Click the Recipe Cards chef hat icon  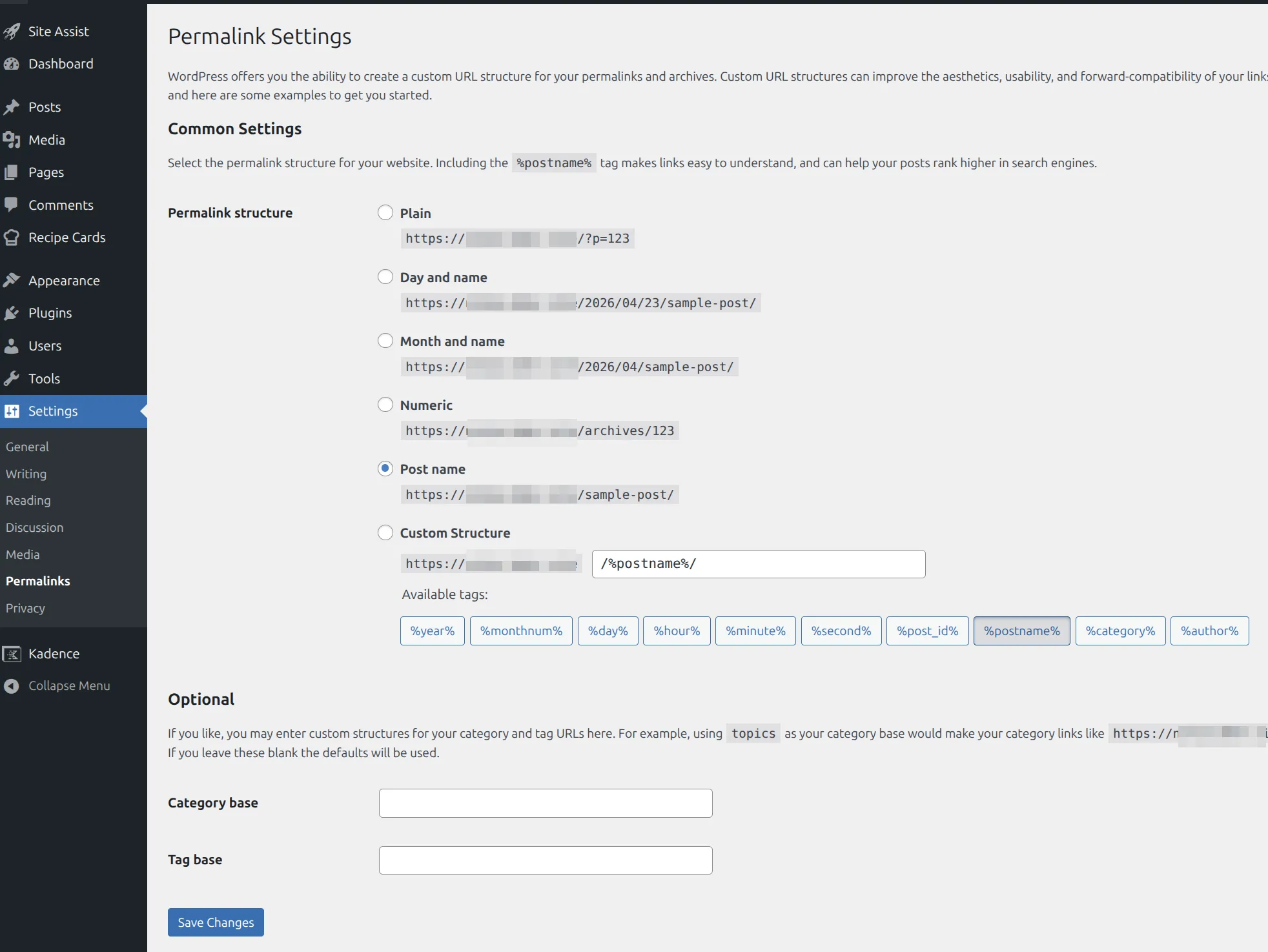point(12,238)
